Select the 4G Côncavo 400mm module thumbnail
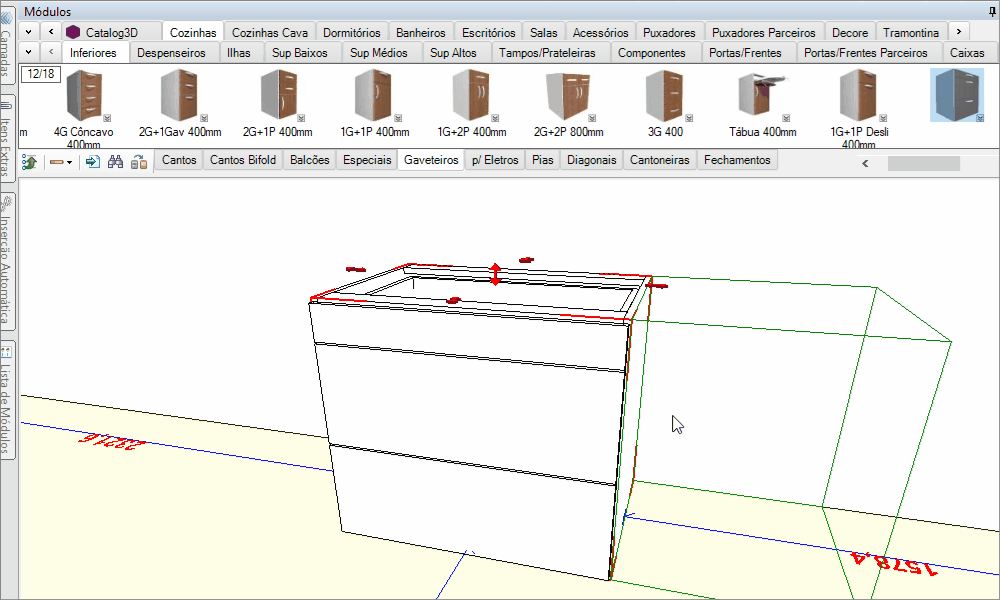Screen dimensions: 1000x600 pyautogui.click(x=83, y=96)
